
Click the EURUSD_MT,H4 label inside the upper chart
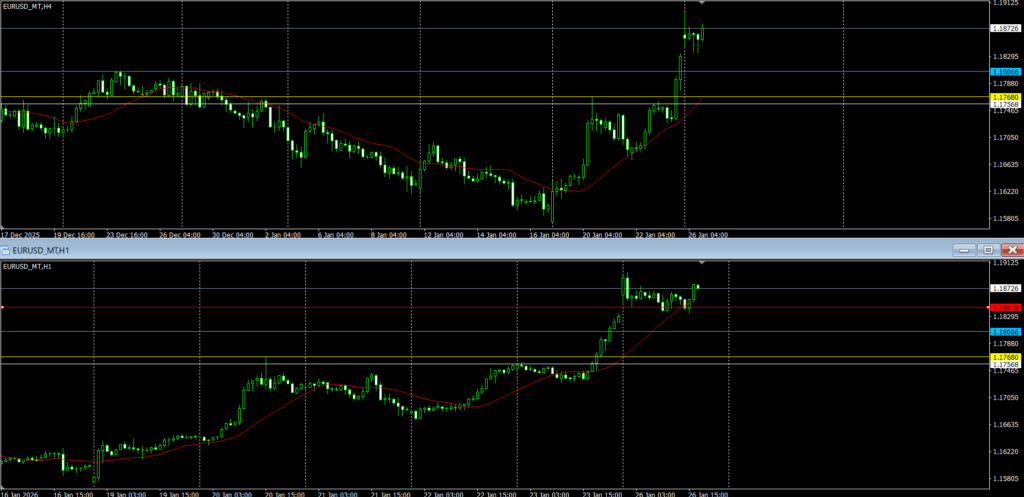[x=29, y=6]
